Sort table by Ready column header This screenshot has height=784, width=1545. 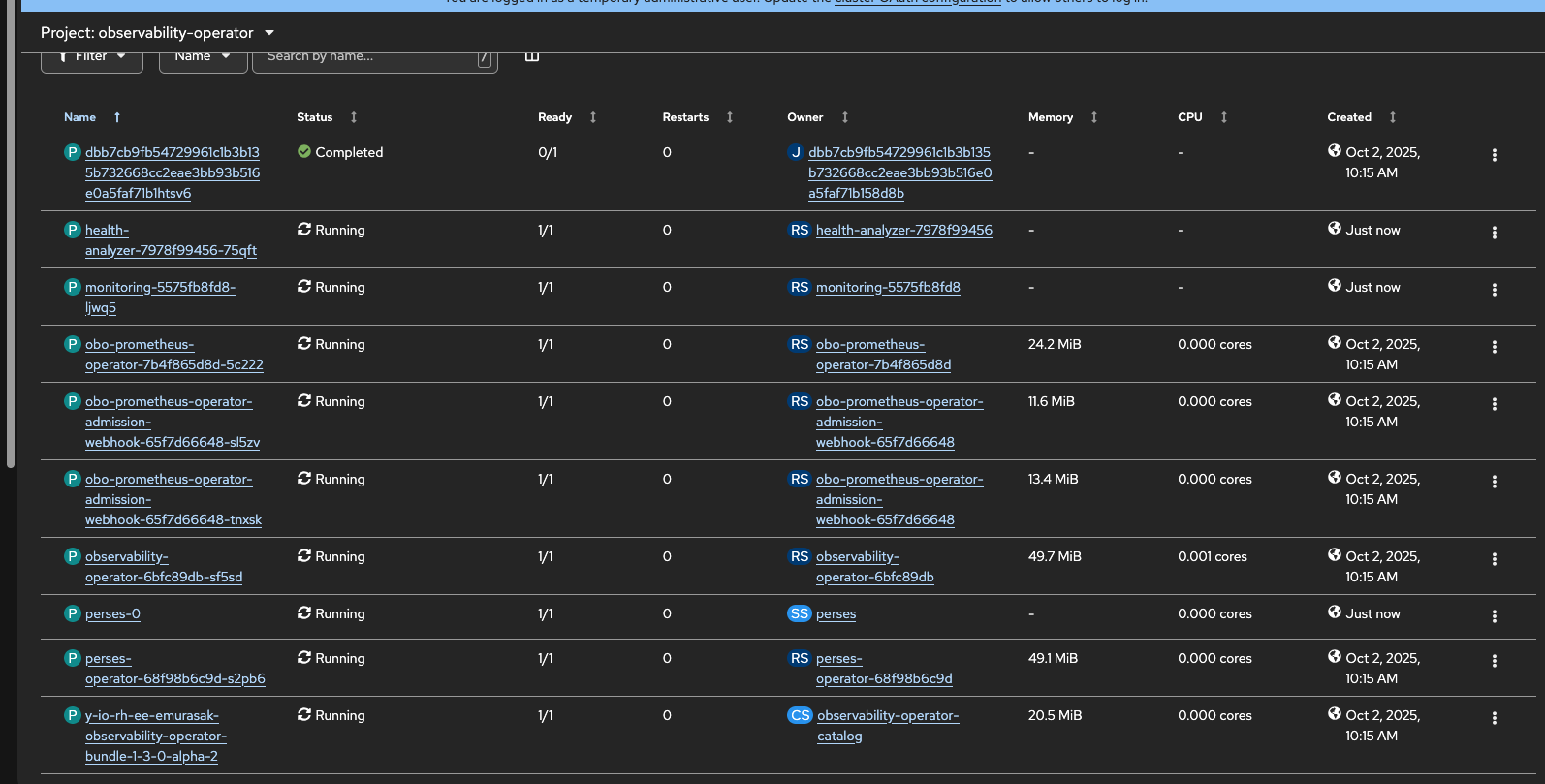(x=555, y=117)
